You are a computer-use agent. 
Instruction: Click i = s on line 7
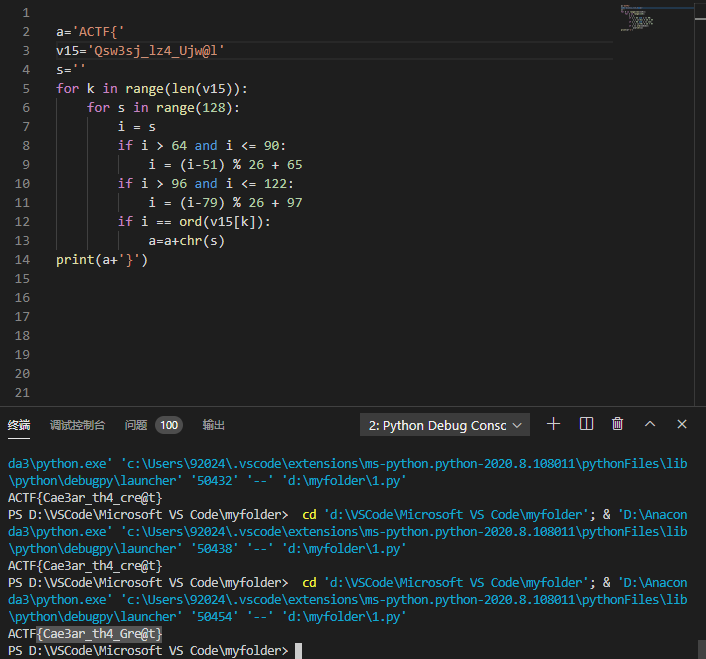pos(136,127)
